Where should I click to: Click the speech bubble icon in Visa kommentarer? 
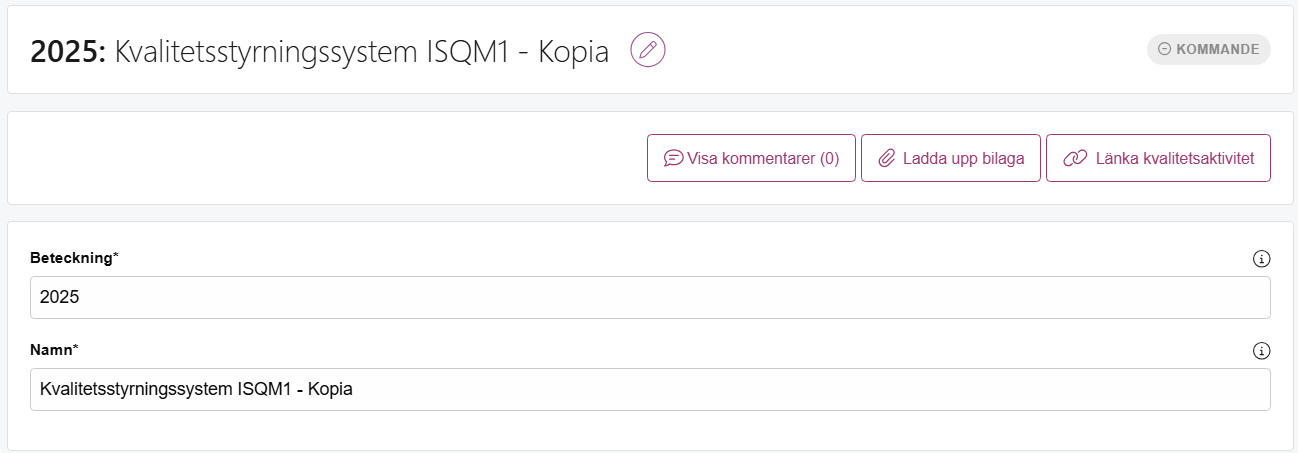(x=673, y=158)
